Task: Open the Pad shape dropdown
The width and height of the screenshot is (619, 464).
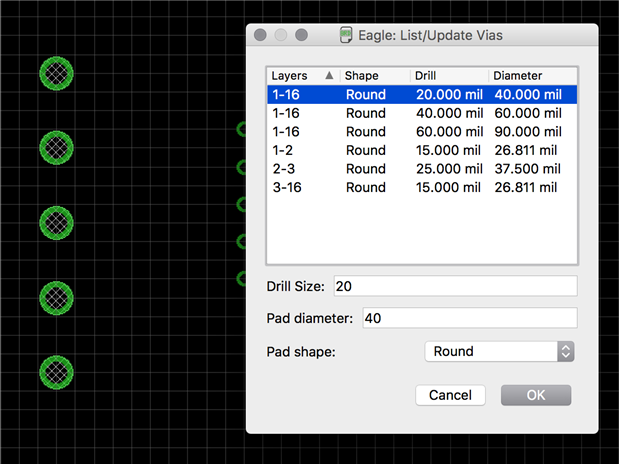Action: pos(499,352)
